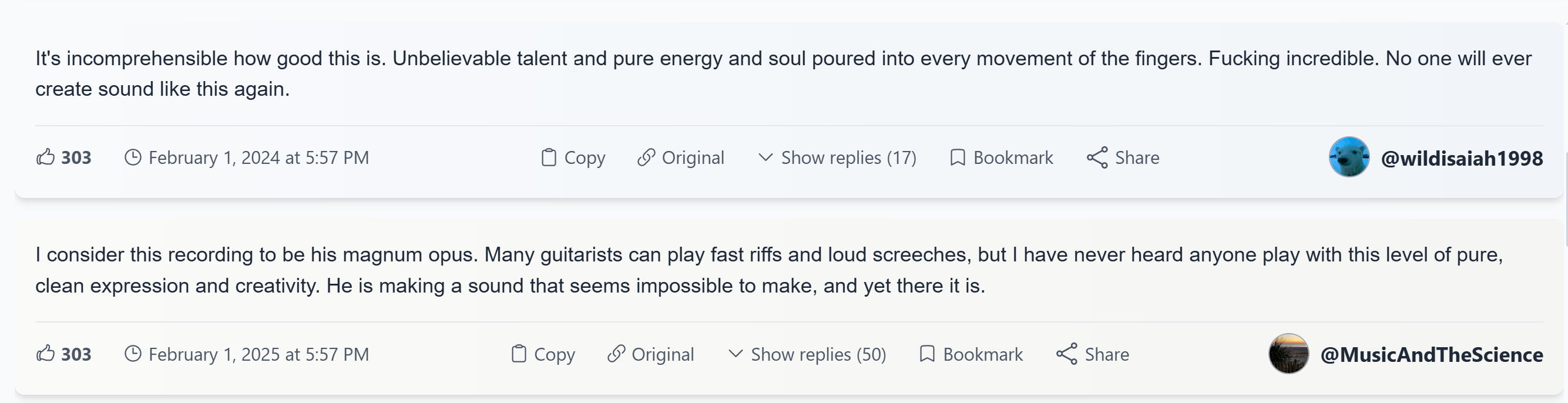
Task: Click thumbs-up icon on wildisaiah1998's comment
Action: [46, 157]
